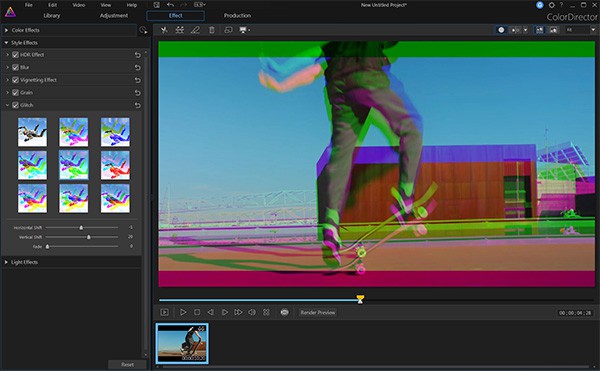
Task: Click the trash delete icon
Action: [212, 30]
